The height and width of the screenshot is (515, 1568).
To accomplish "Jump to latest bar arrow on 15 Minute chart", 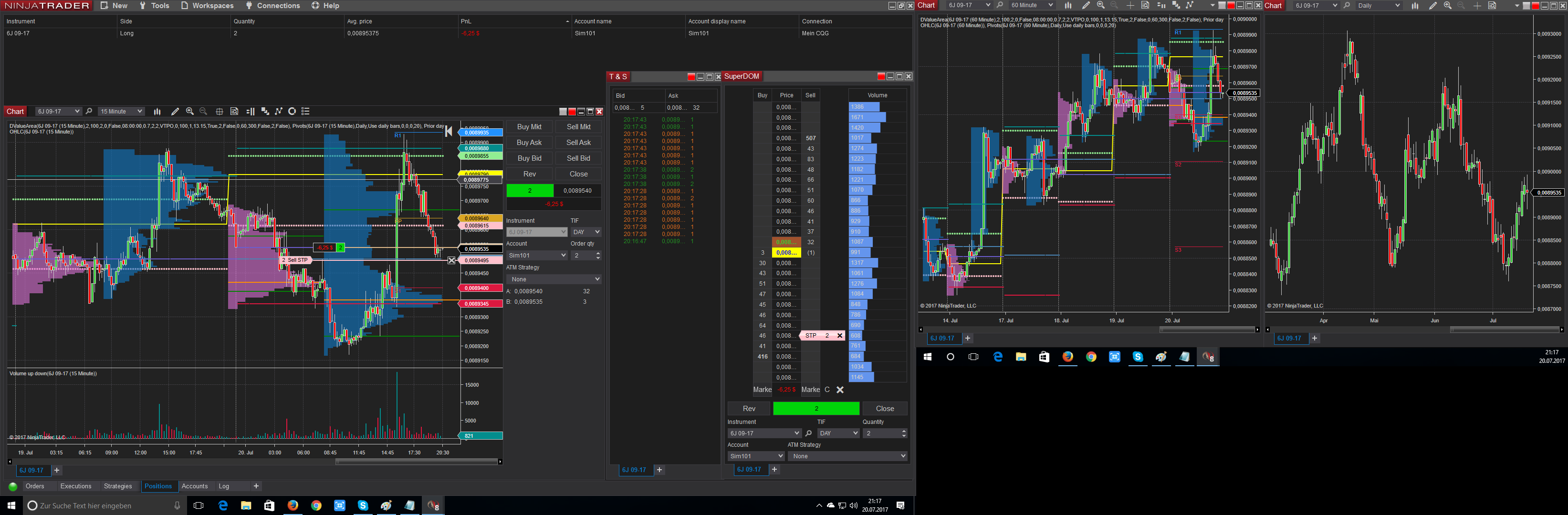I will [449, 131].
